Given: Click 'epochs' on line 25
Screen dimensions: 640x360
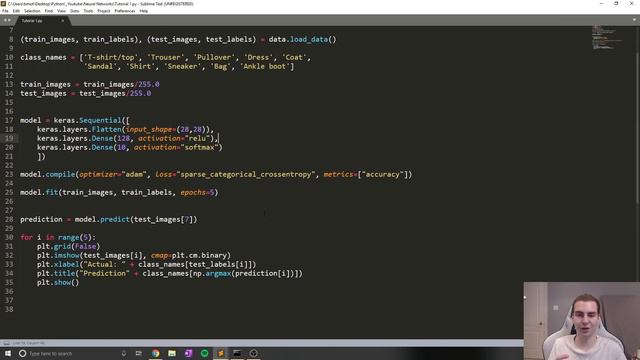Looking at the screenshot, I should coord(193,192).
